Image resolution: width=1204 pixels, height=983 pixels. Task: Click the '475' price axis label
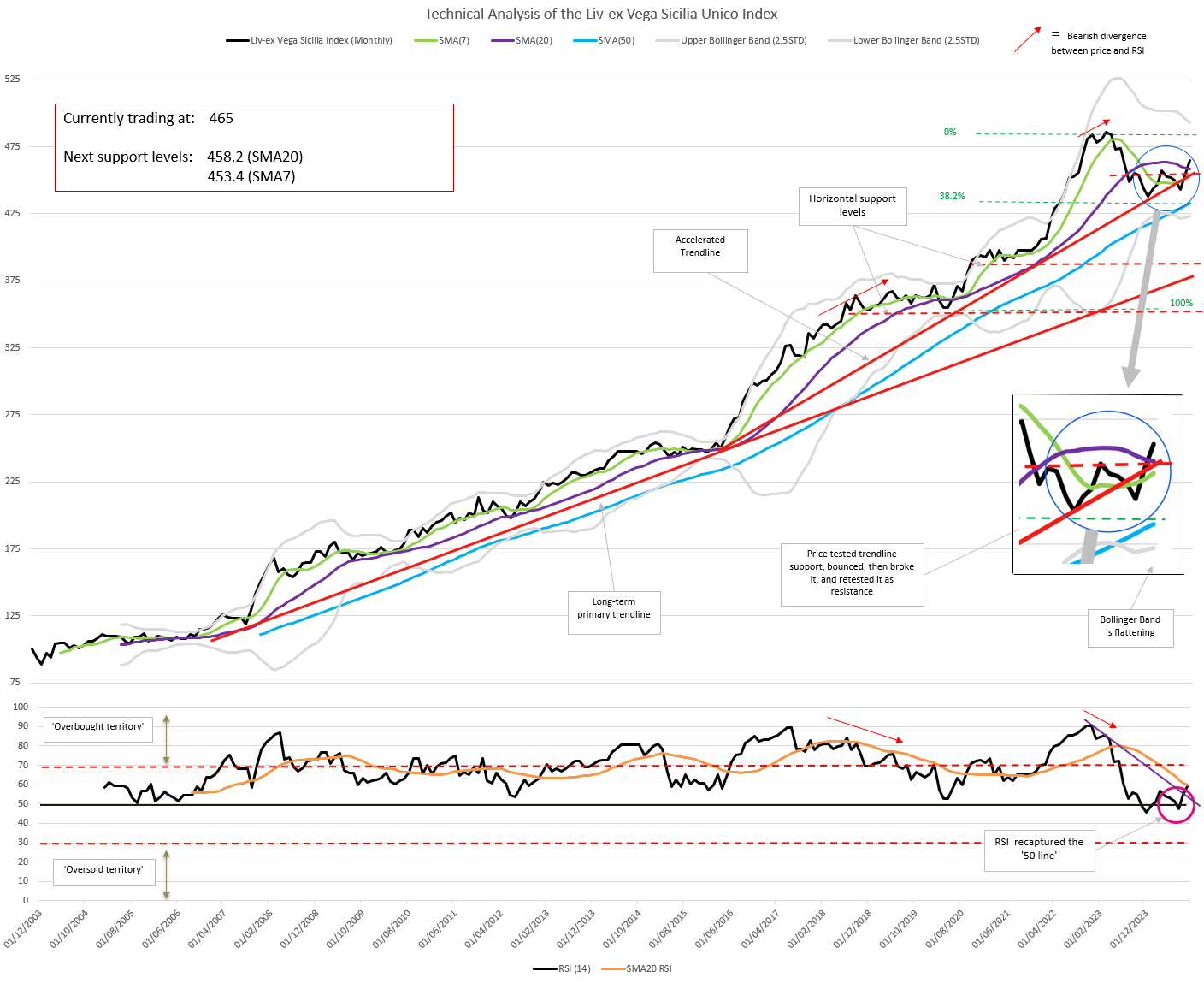click(12, 146)
